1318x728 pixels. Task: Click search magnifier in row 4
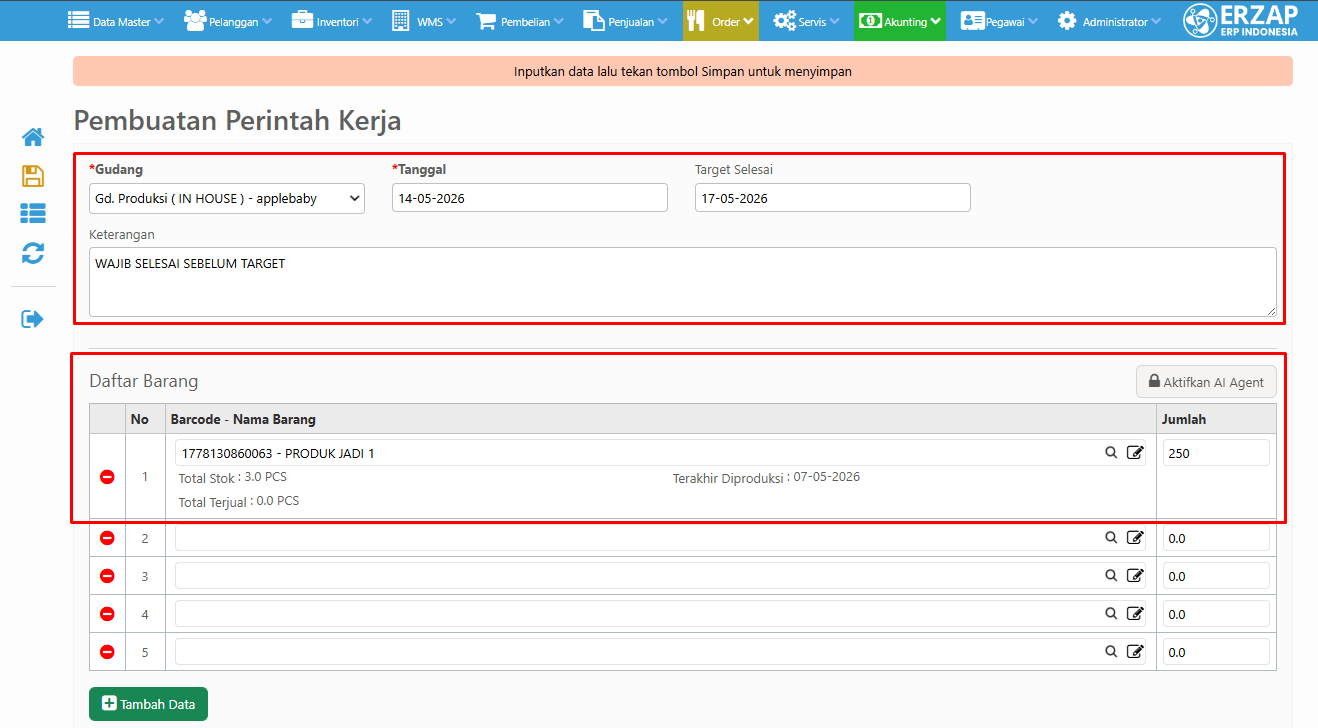[x=1111, y=614]
